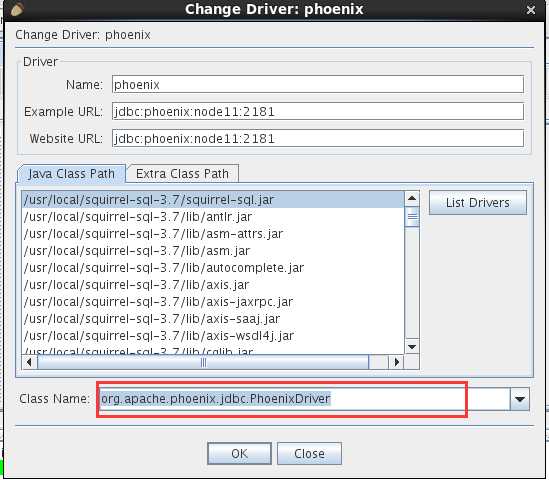Select squirrel-sql.jar in the class path list

[213, 200]
